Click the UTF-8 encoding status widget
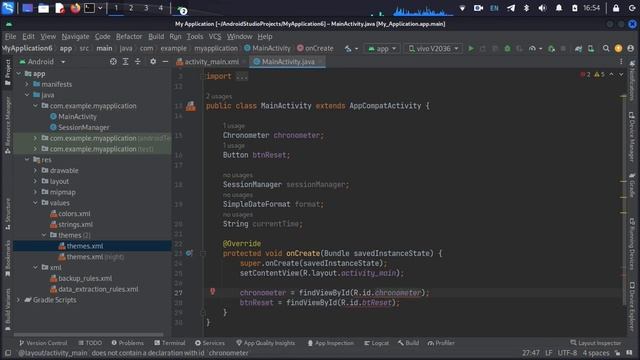 (x=567, y=353)
